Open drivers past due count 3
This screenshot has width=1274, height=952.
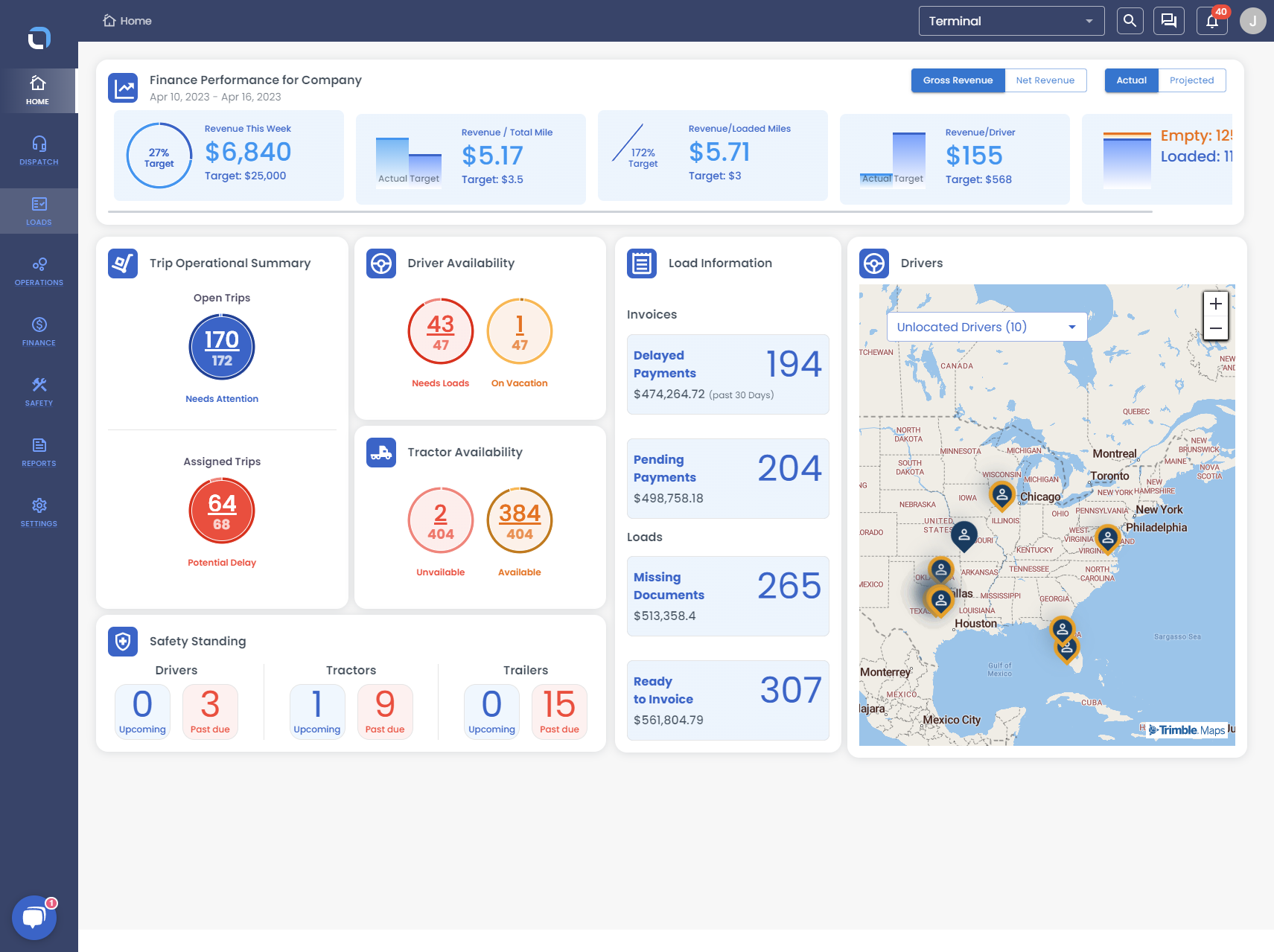210,712
